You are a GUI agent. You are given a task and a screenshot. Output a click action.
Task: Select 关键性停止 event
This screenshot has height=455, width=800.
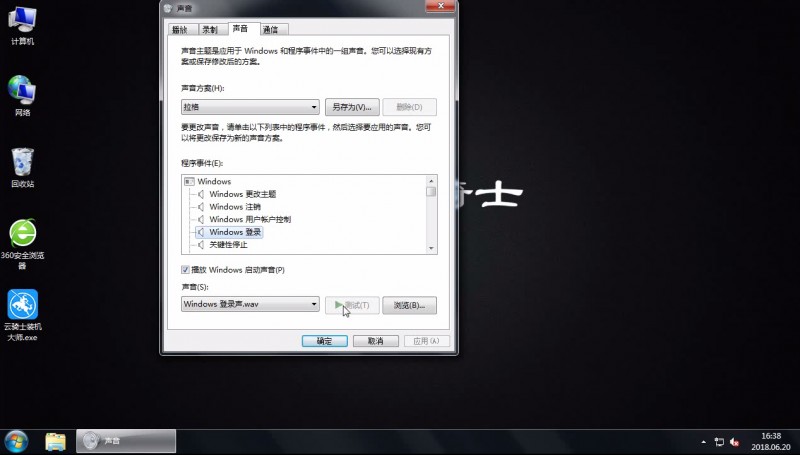point(229,245)
